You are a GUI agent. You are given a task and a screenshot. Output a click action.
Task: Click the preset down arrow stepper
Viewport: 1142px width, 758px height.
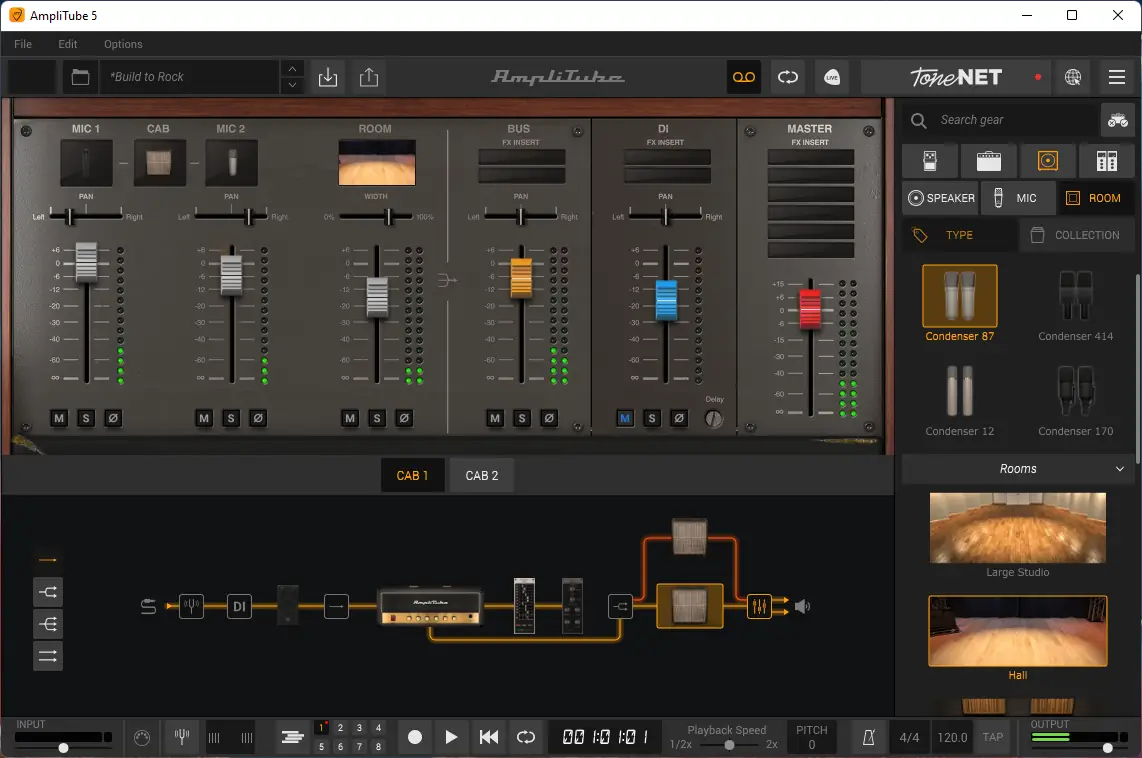292,86
